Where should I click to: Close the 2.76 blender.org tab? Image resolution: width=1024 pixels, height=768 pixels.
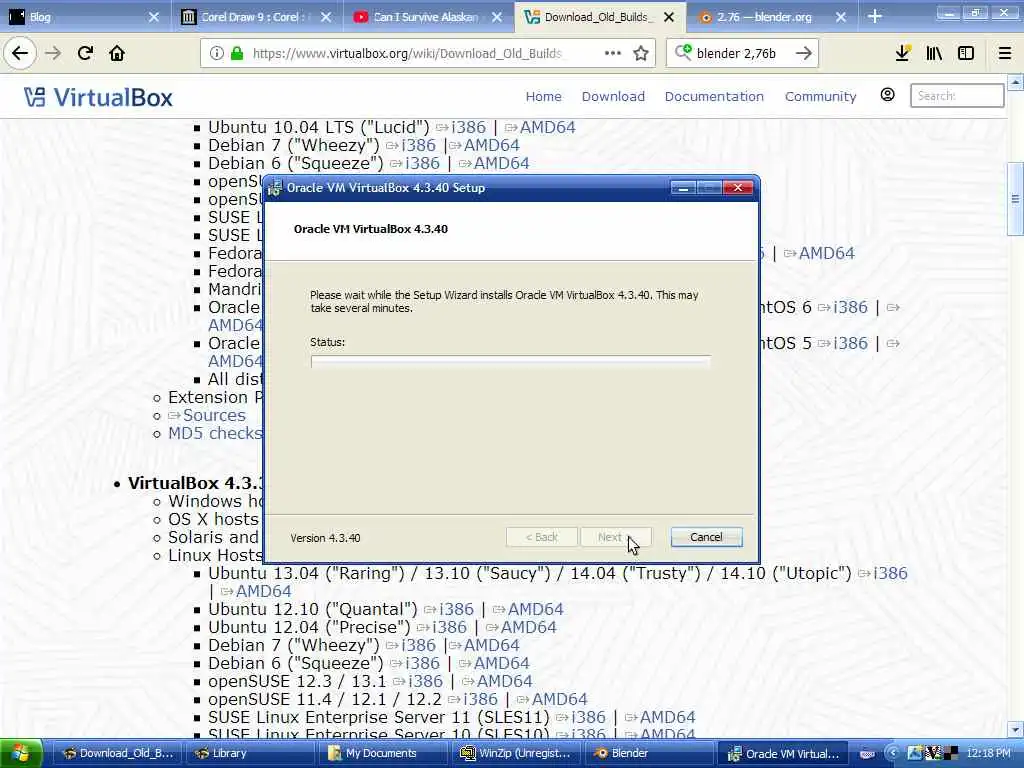click(x=840, y=18)
